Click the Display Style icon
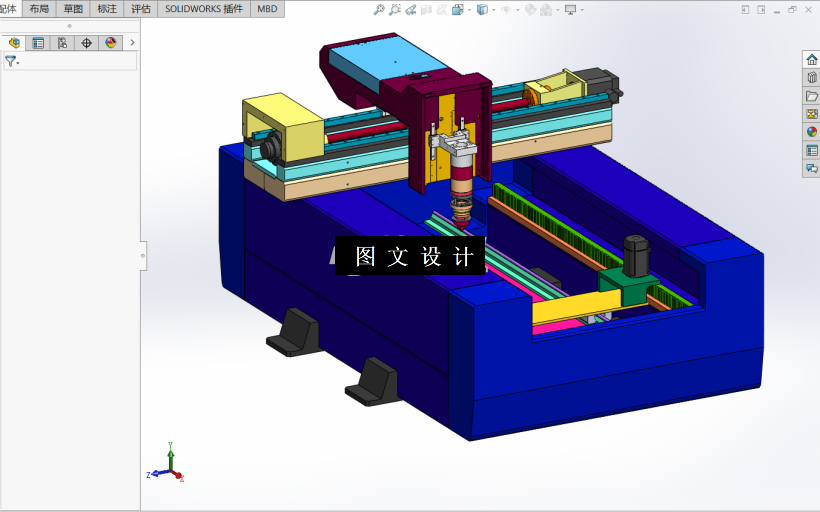 coord(482,9)
